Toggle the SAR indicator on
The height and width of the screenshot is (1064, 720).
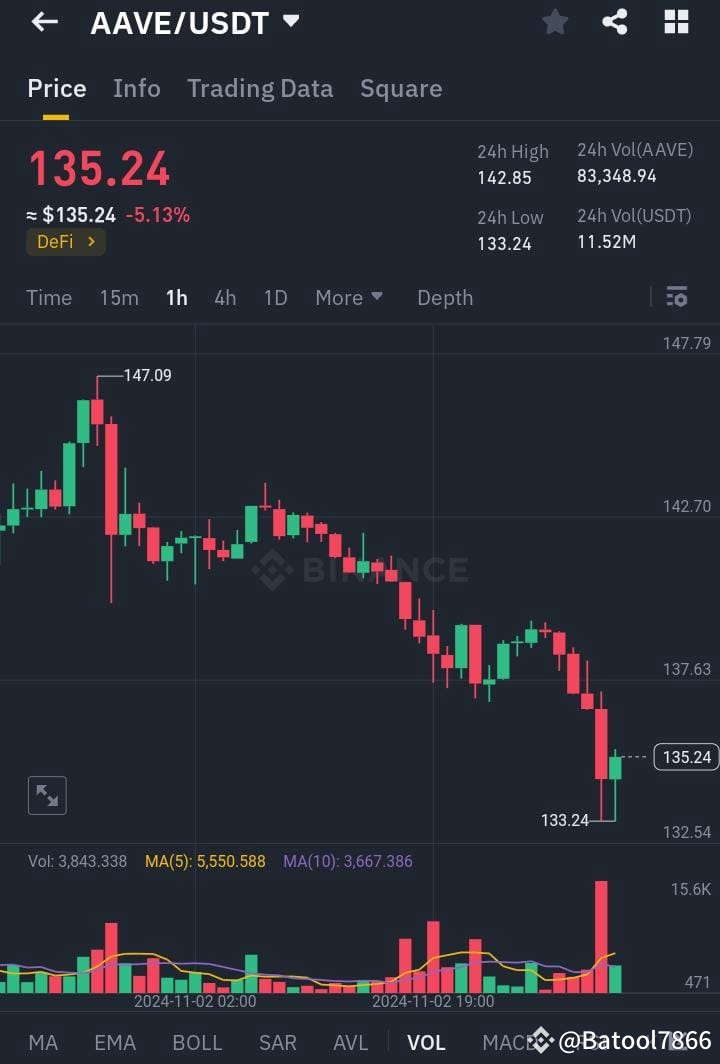click(277, 1042)
